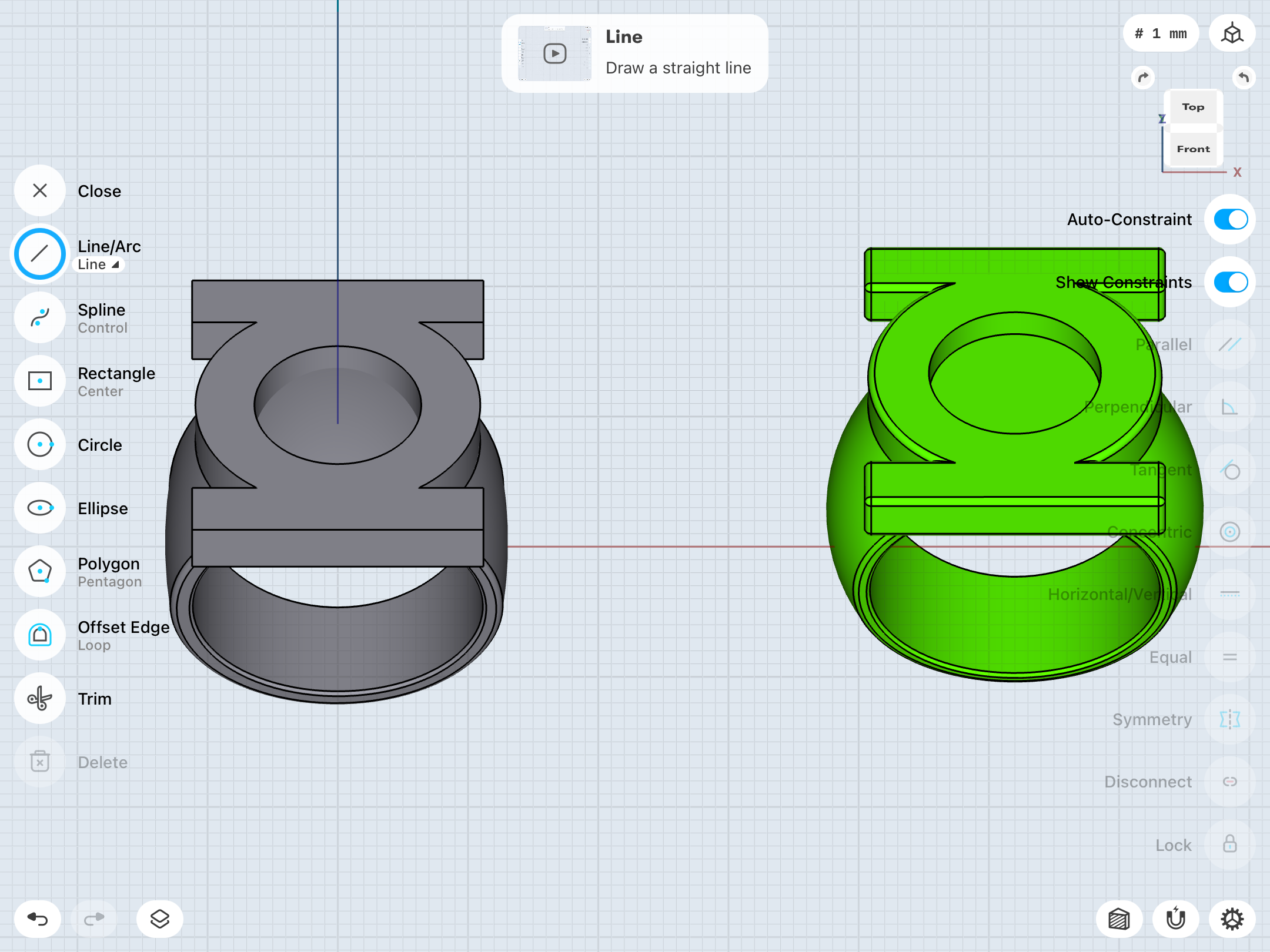Open Offset Edge Loop mode options
The width and height of the screenshot is (1270, 952).
click(x=94, y=645)
